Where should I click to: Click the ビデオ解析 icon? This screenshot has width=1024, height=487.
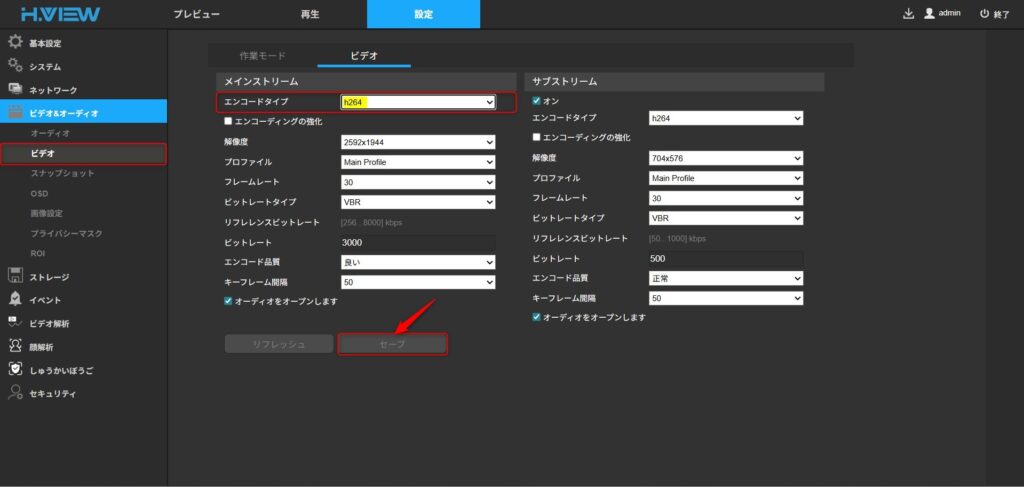pyautogui.click(x=15, y=322)
